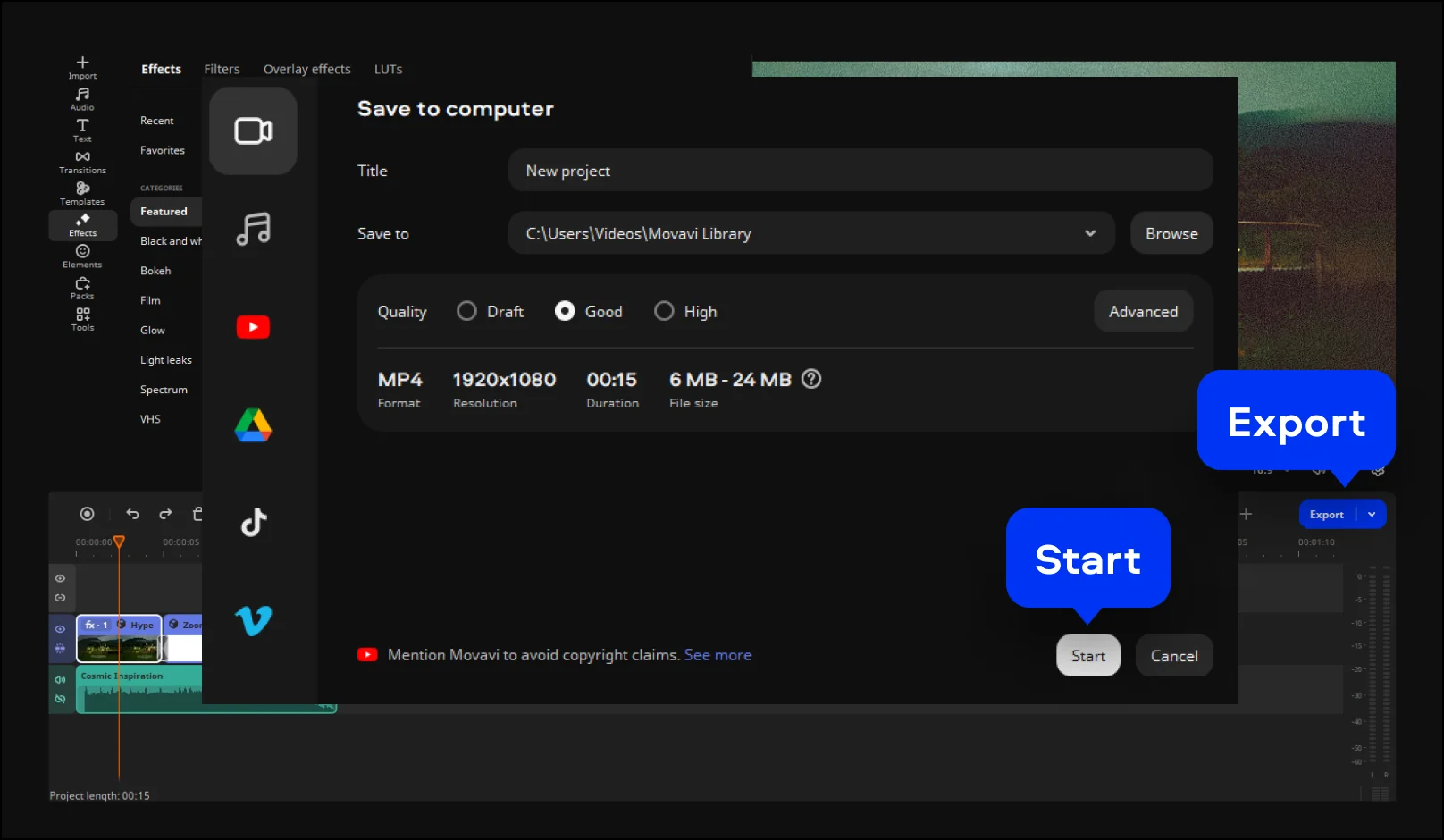Open the Export button dropdown arrow

(x=1372, y=514)
